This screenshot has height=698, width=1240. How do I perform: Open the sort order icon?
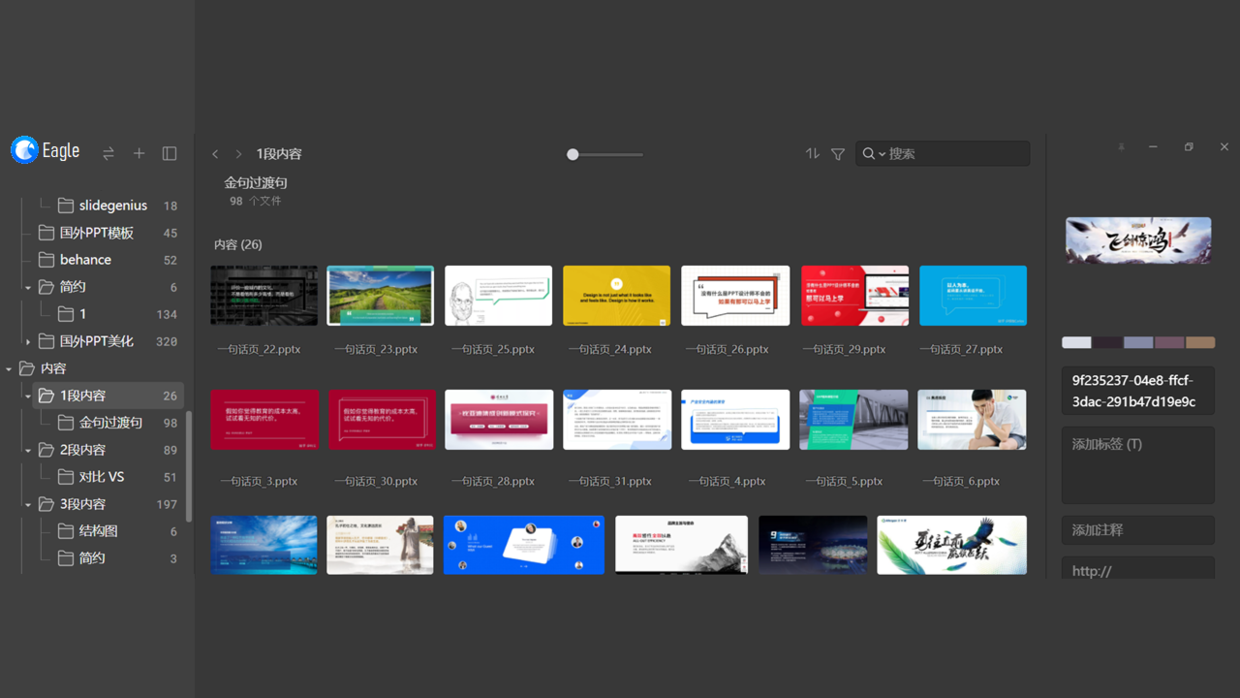pyautogui.click(x=812, y=154)
